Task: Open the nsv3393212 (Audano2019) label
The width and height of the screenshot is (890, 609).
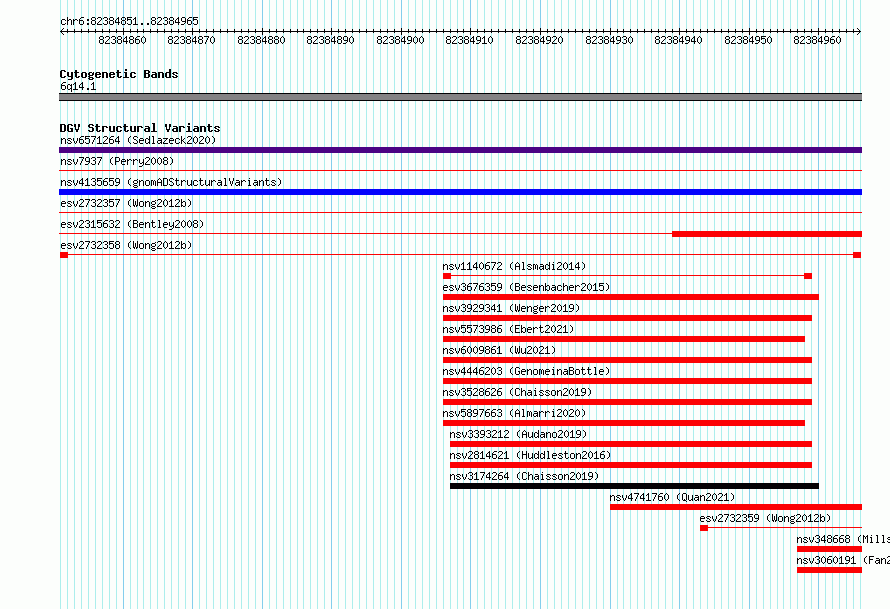Action: [x=518, y=434]
